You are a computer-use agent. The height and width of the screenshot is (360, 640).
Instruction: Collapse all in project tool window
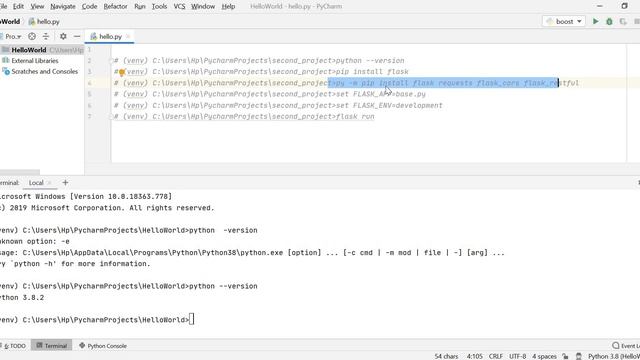click(46, 36)
